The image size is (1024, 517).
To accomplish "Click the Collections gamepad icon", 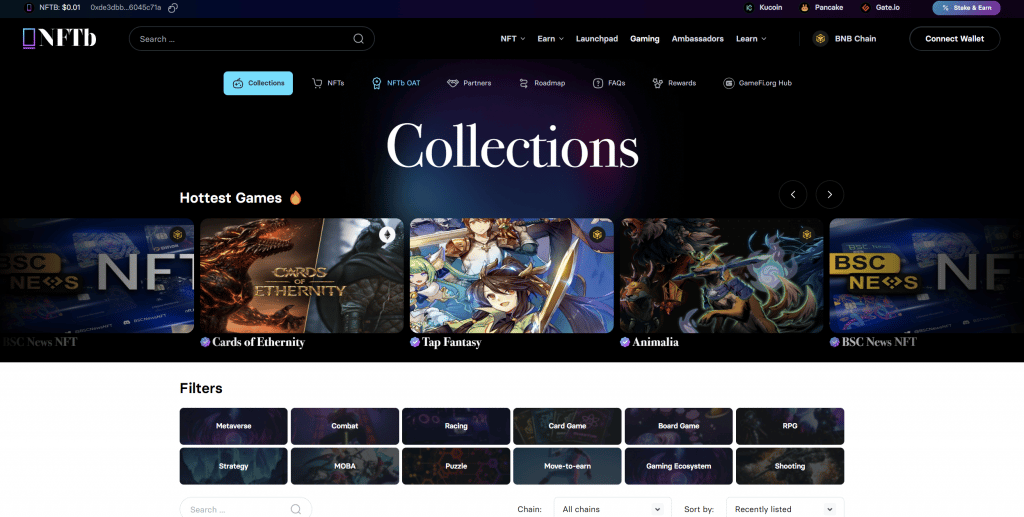I will [238, 83].
